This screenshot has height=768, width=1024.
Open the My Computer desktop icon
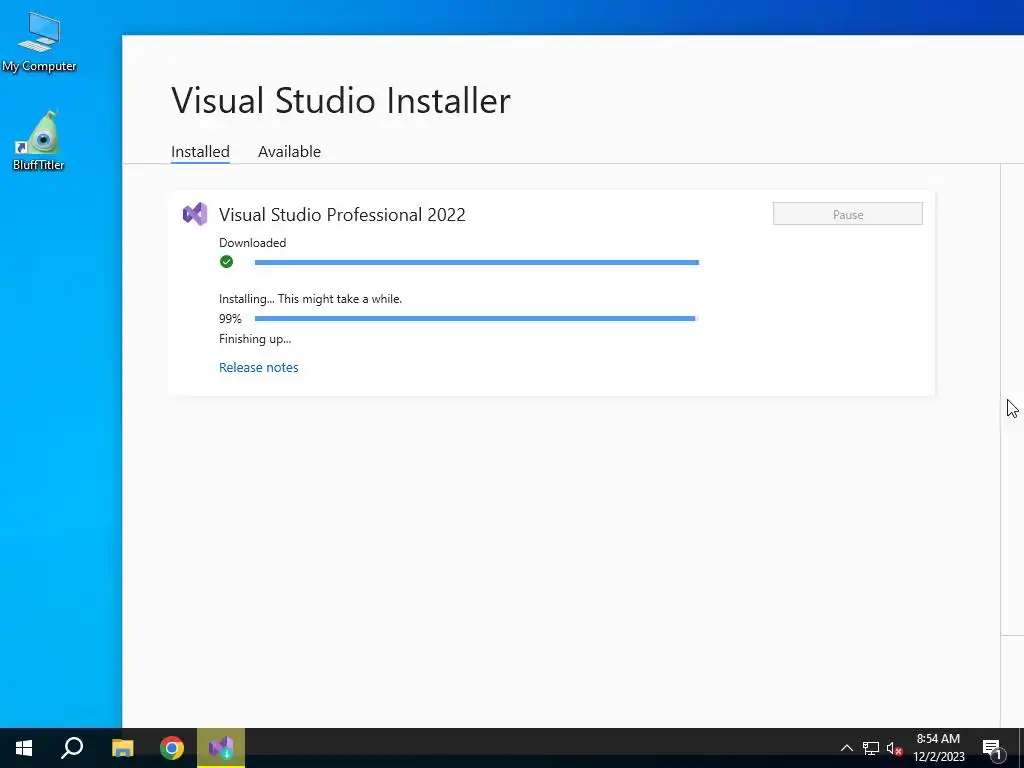pos(39,41)
